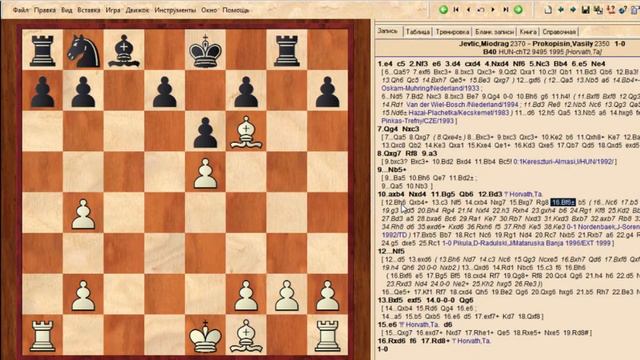This screenshot has height=360, width=640.
Task: Switch to the Тренировка tab
Action: click(x=452, y=31)
